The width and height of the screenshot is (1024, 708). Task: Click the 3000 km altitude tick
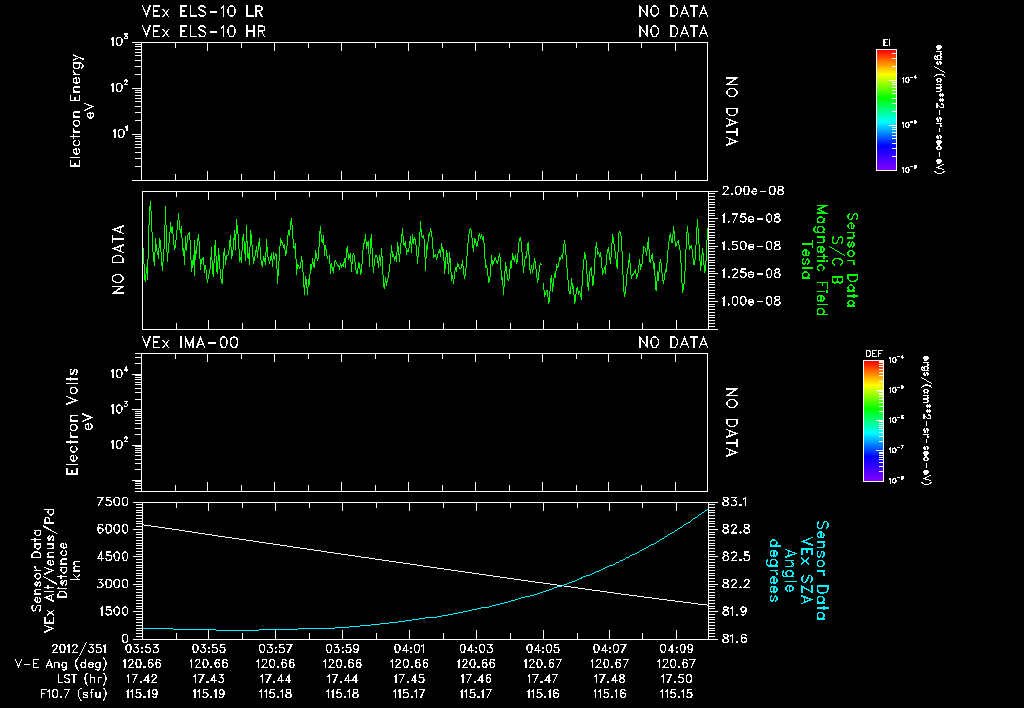[x=112, y=584]
